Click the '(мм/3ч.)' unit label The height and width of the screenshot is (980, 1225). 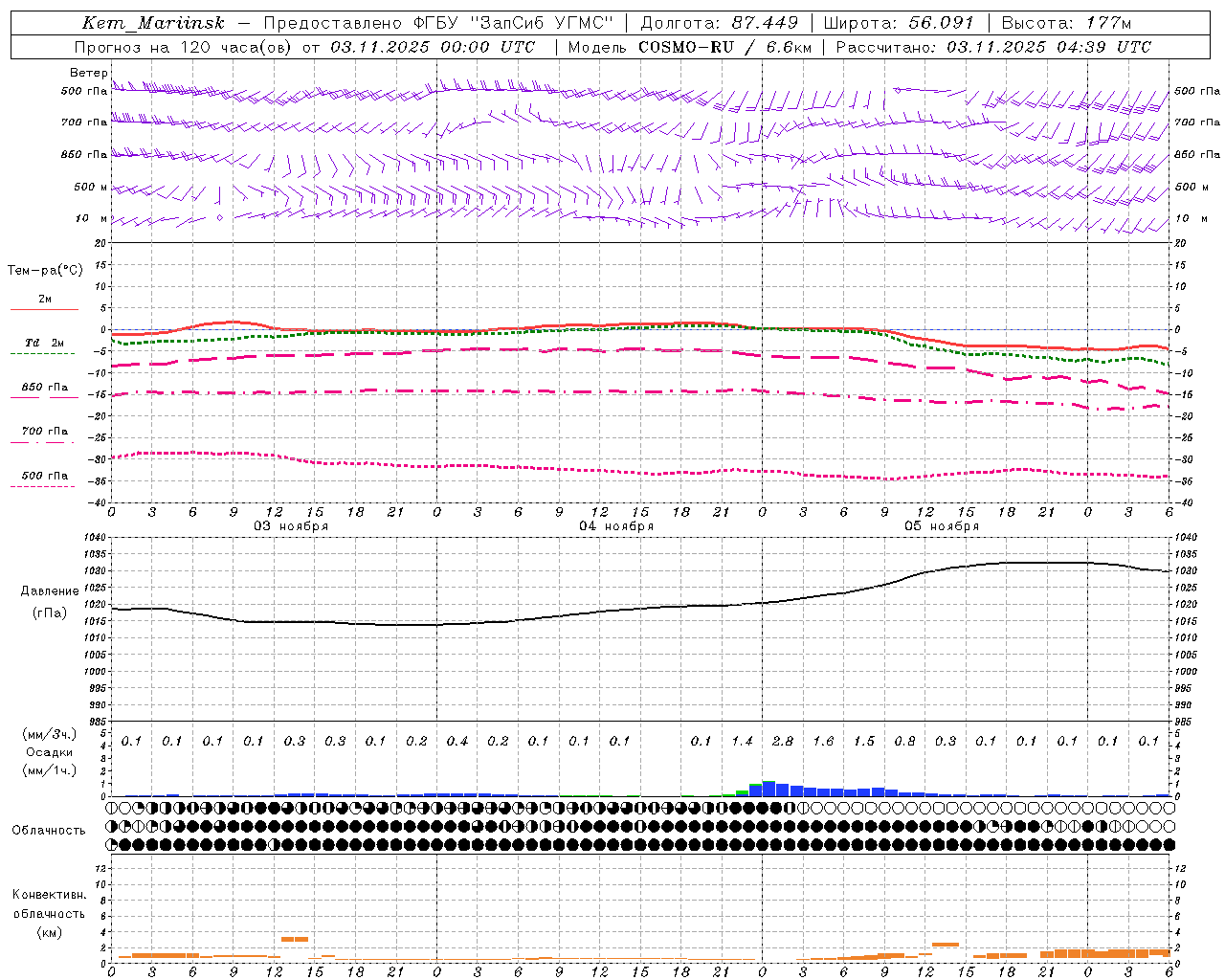(x=50, y=734)
